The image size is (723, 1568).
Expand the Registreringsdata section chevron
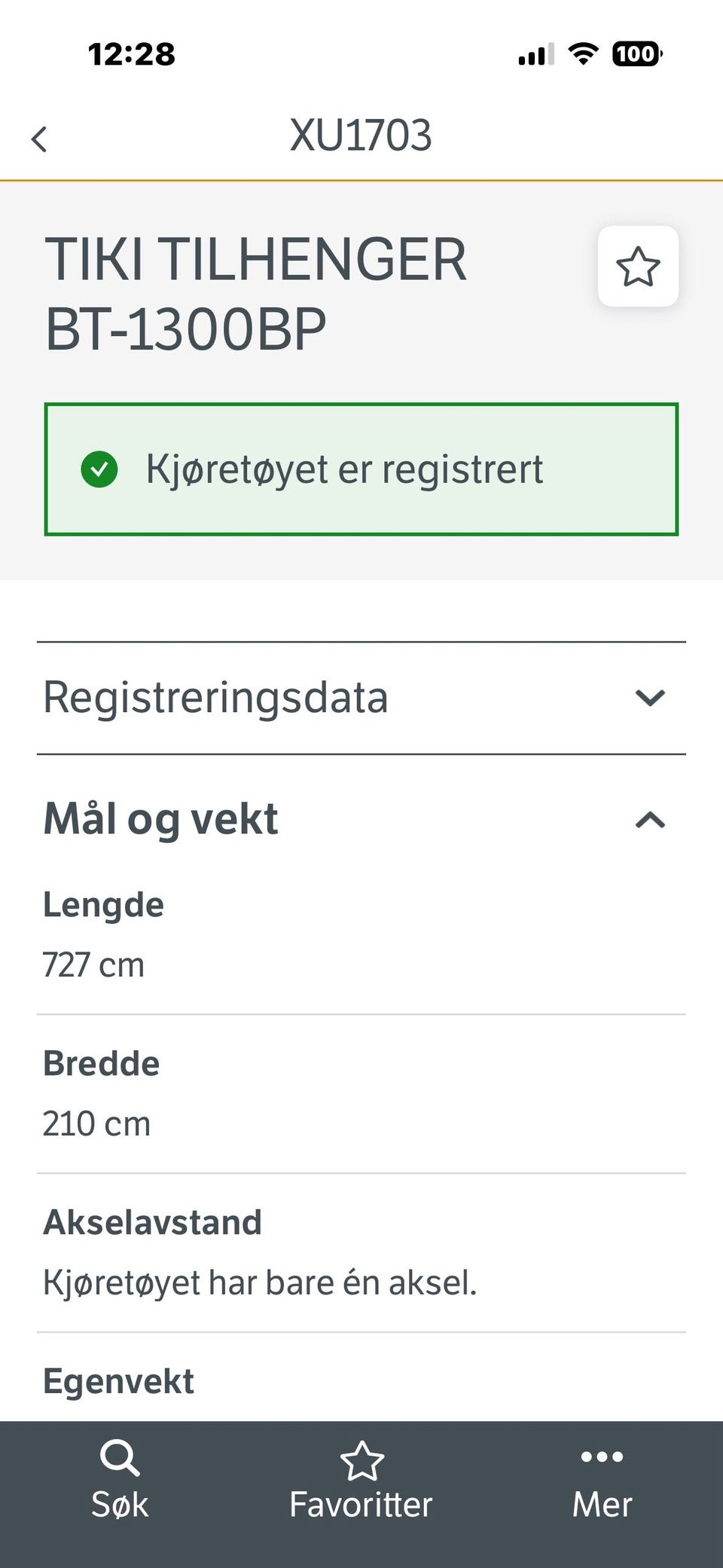pyautogui.click(x=650, y=698)
